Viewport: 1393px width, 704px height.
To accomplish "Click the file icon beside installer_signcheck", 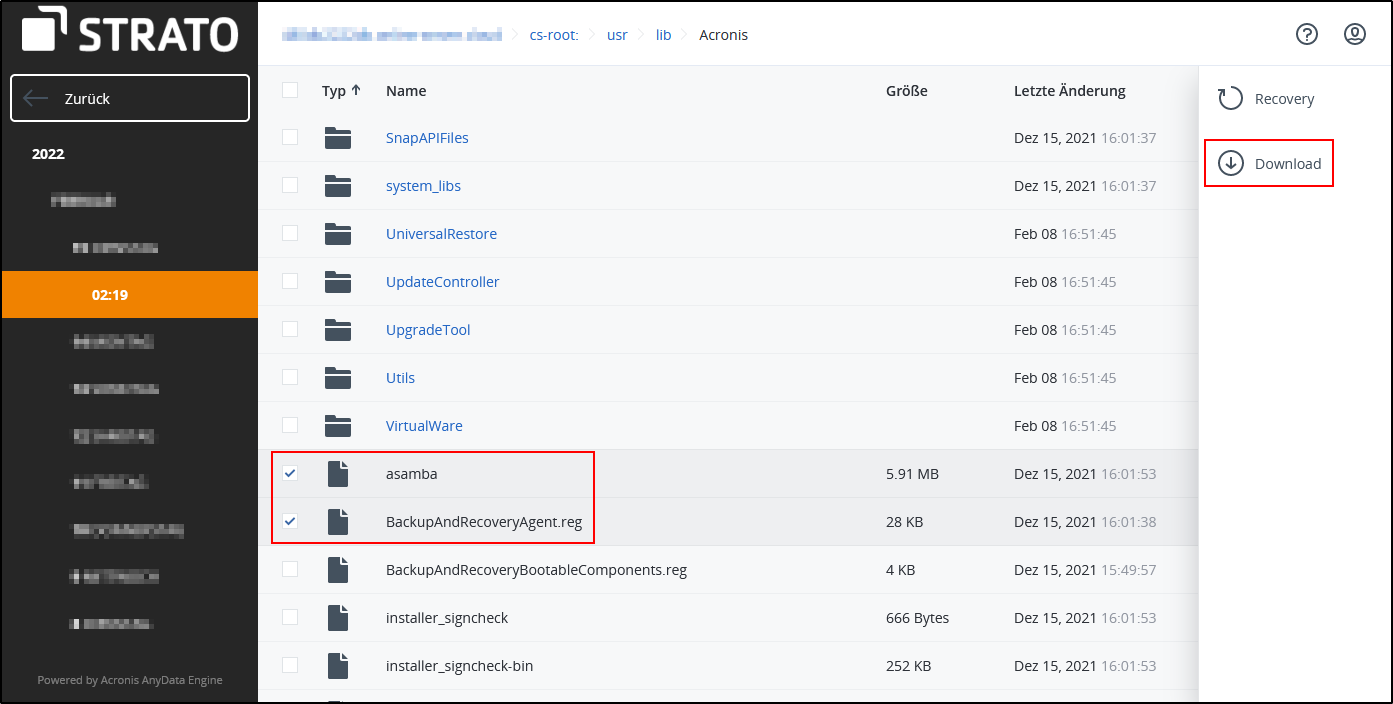I will tap(338, 618).
